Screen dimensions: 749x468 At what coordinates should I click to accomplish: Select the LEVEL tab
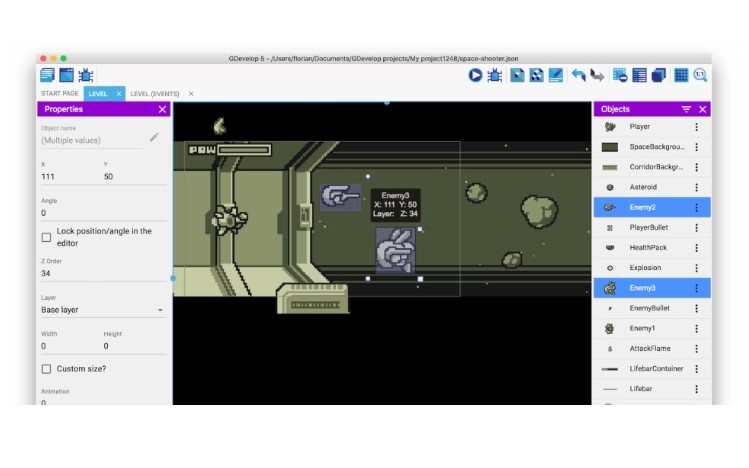(x=98, y=94)
